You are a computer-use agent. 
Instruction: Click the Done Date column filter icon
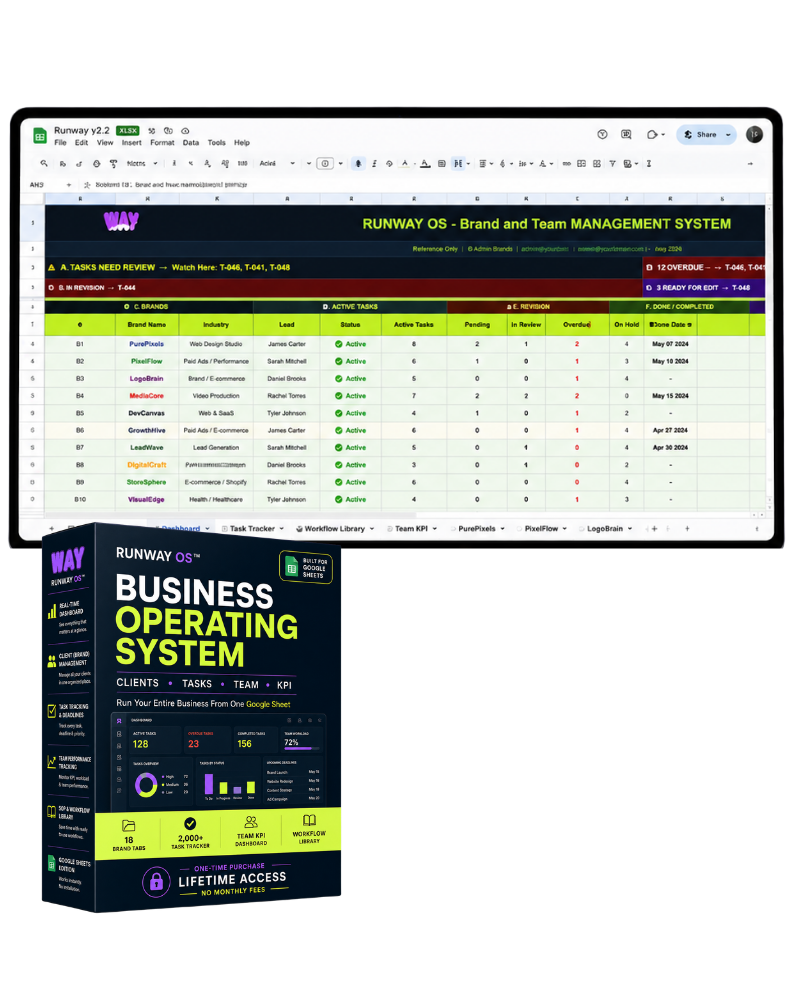click(690, 325)
